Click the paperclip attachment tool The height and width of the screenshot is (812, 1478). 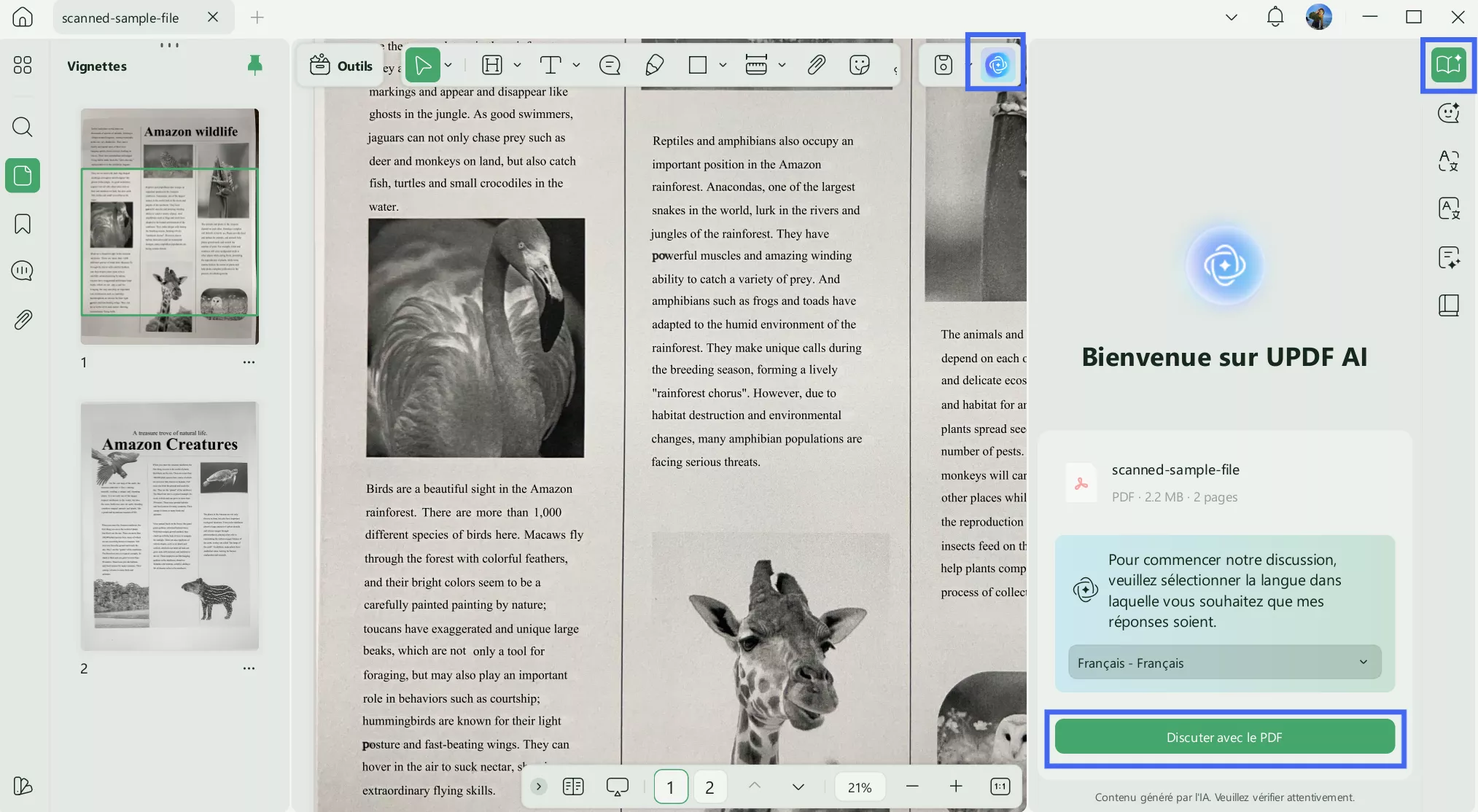pos(817,65)
